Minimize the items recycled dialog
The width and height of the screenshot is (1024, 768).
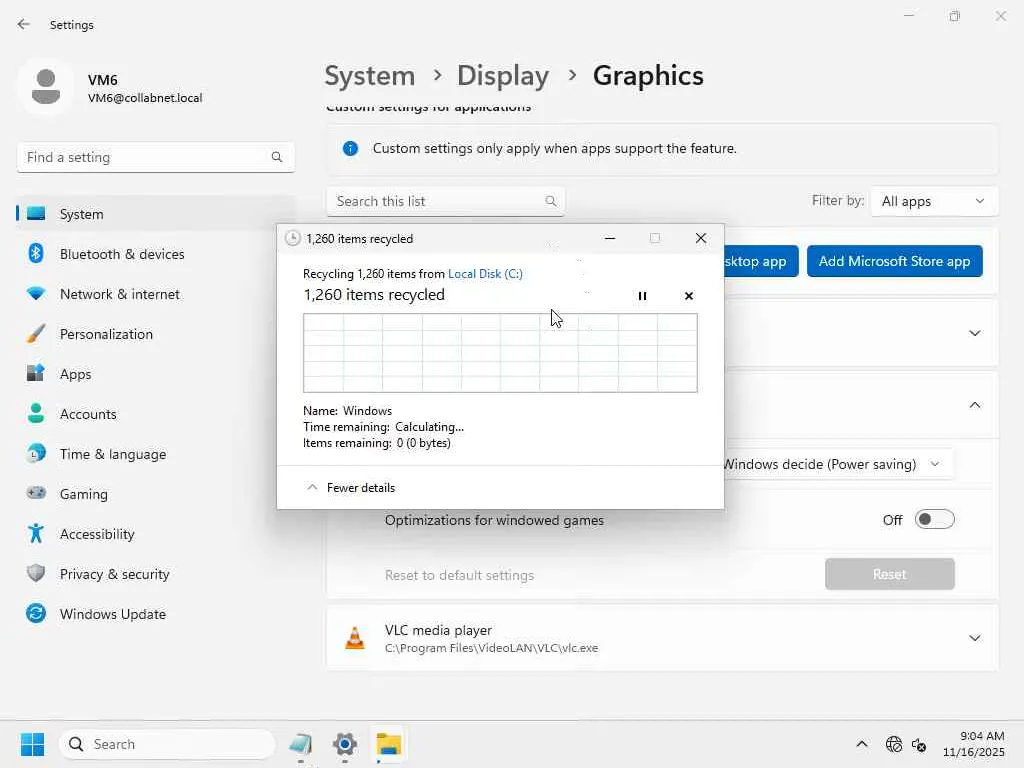point(610,238)
